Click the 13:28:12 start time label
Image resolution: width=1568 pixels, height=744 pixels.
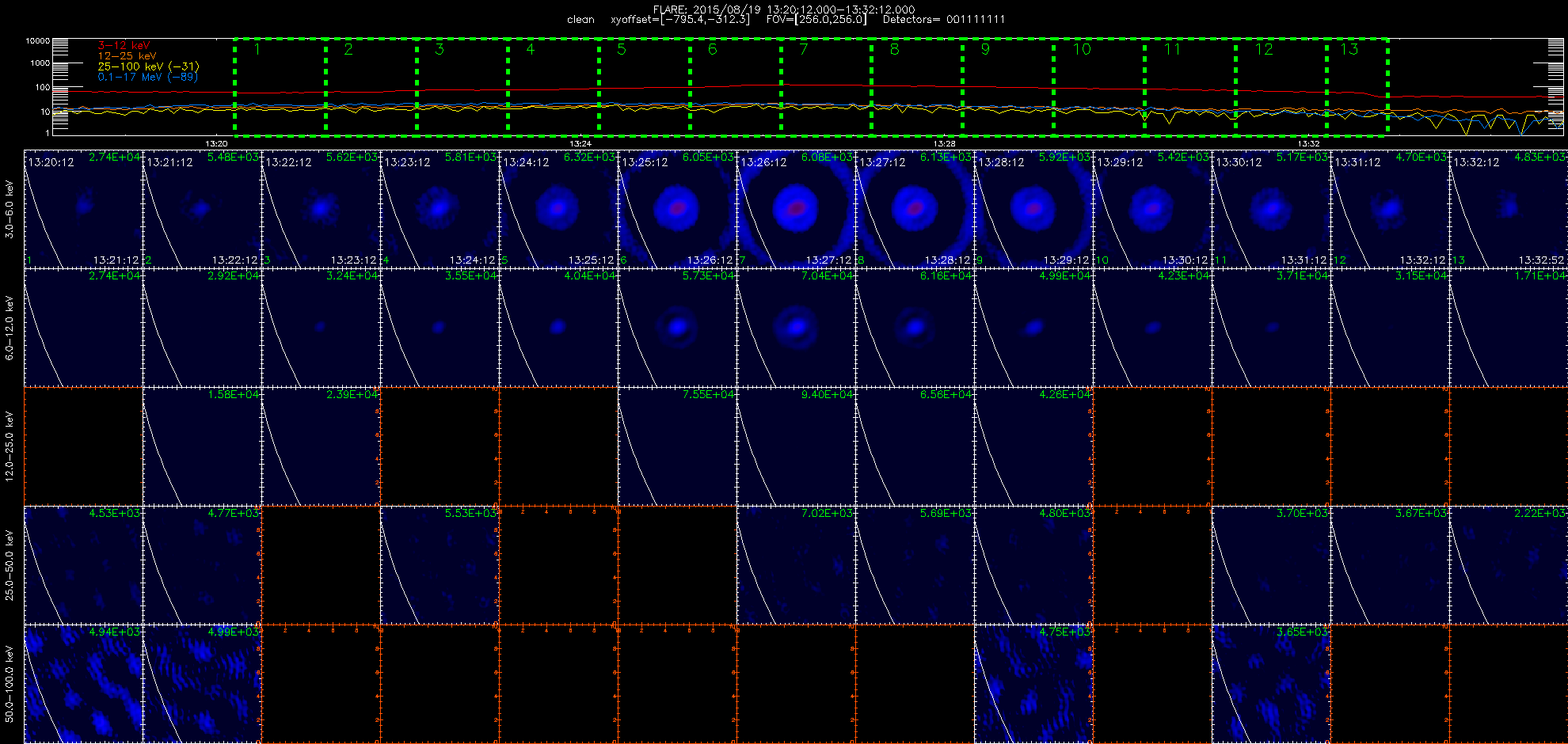click(1001, 162)
